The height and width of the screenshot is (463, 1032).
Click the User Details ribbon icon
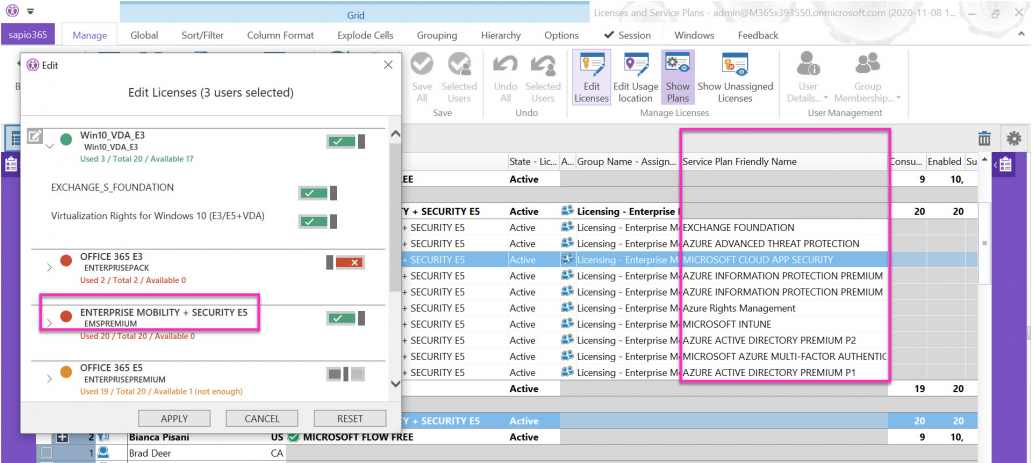[x=808, y=65]
